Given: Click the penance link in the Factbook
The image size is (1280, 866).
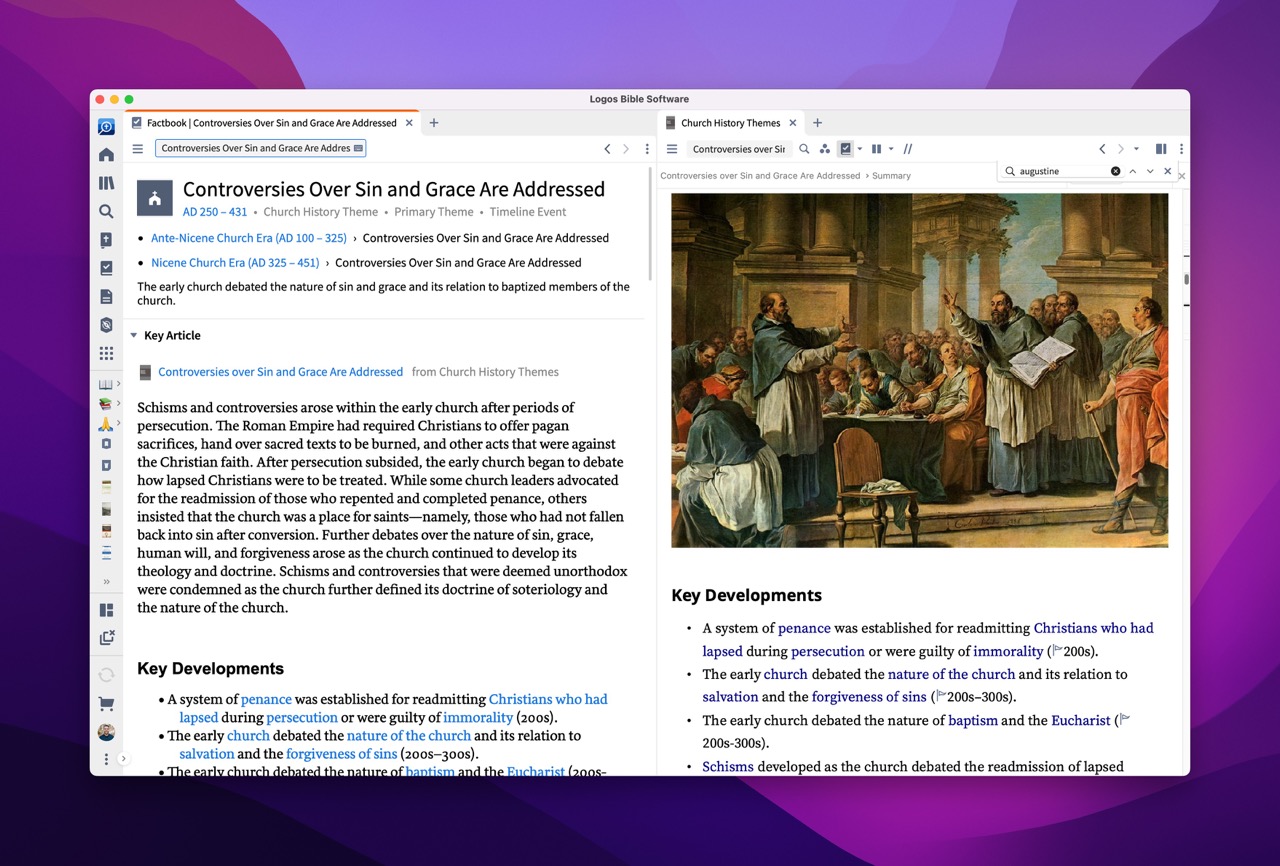Looking at the screenshot, I should 266,699.
